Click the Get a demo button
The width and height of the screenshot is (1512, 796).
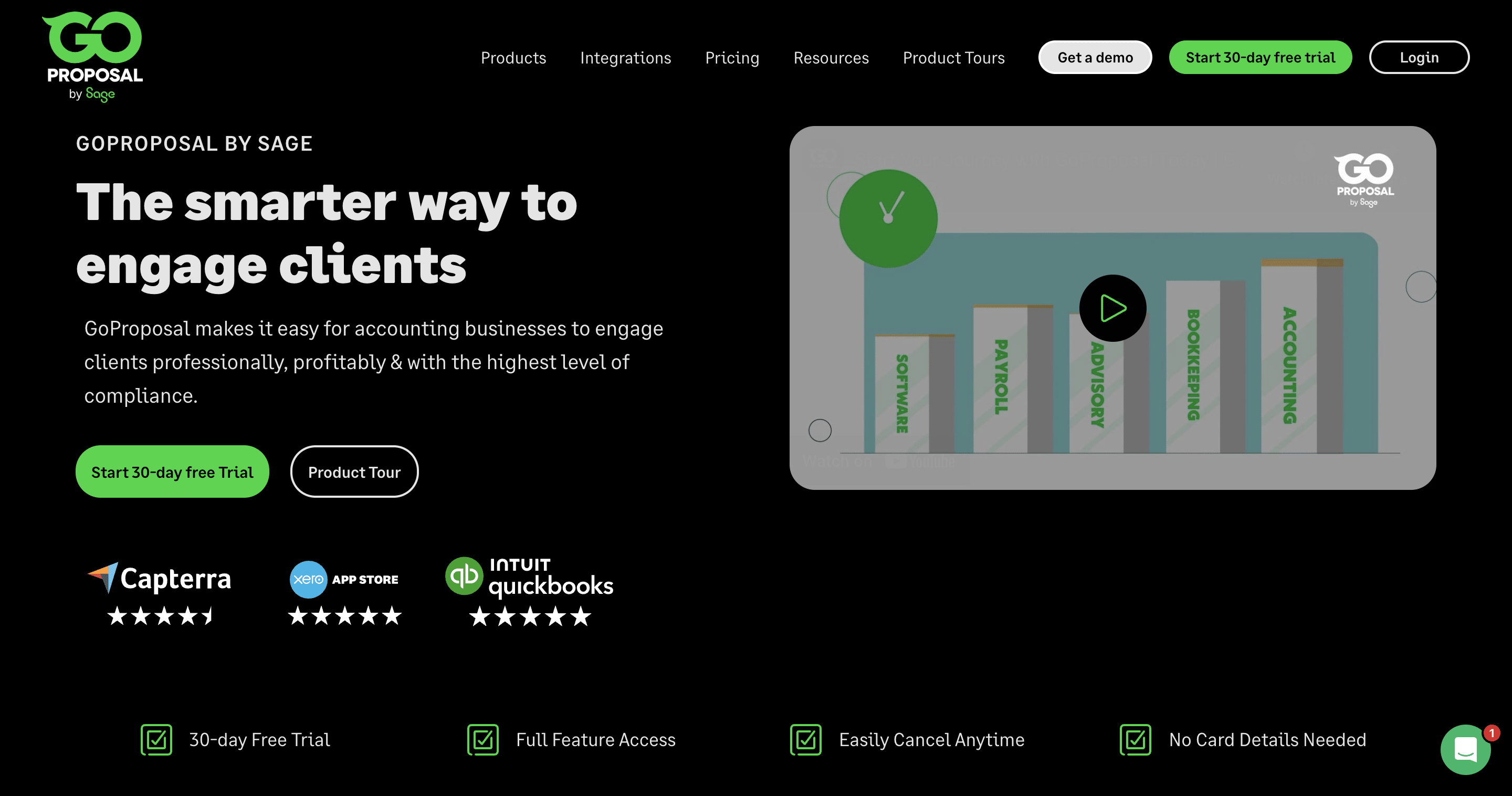click(1095, 57)
